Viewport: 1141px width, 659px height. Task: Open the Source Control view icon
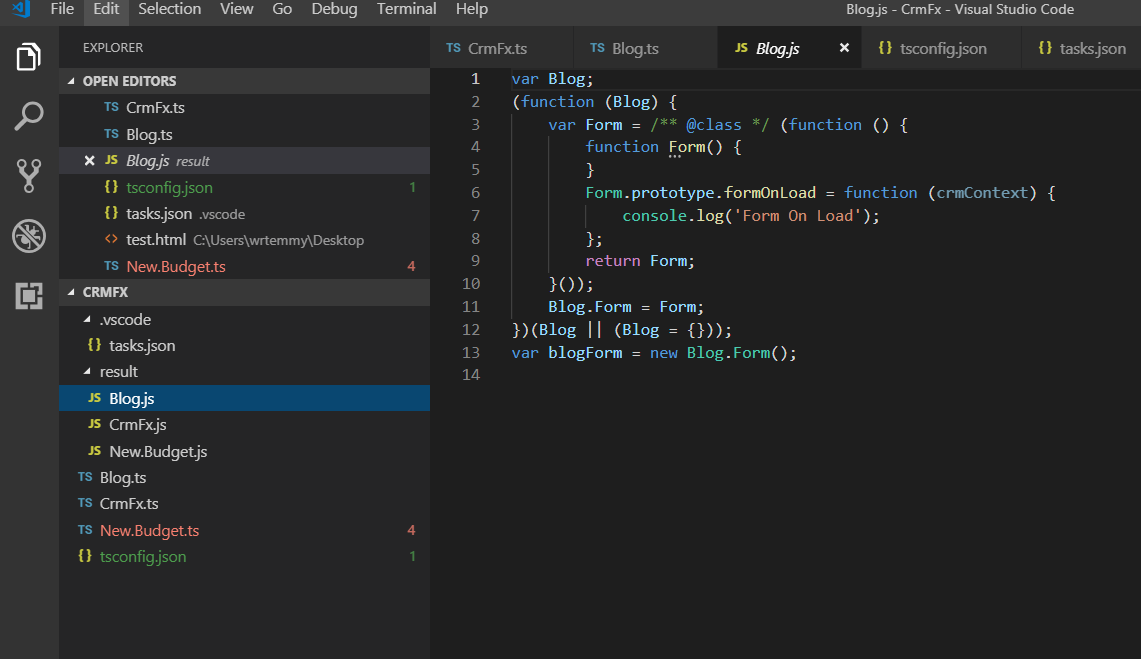coord(28,176)
